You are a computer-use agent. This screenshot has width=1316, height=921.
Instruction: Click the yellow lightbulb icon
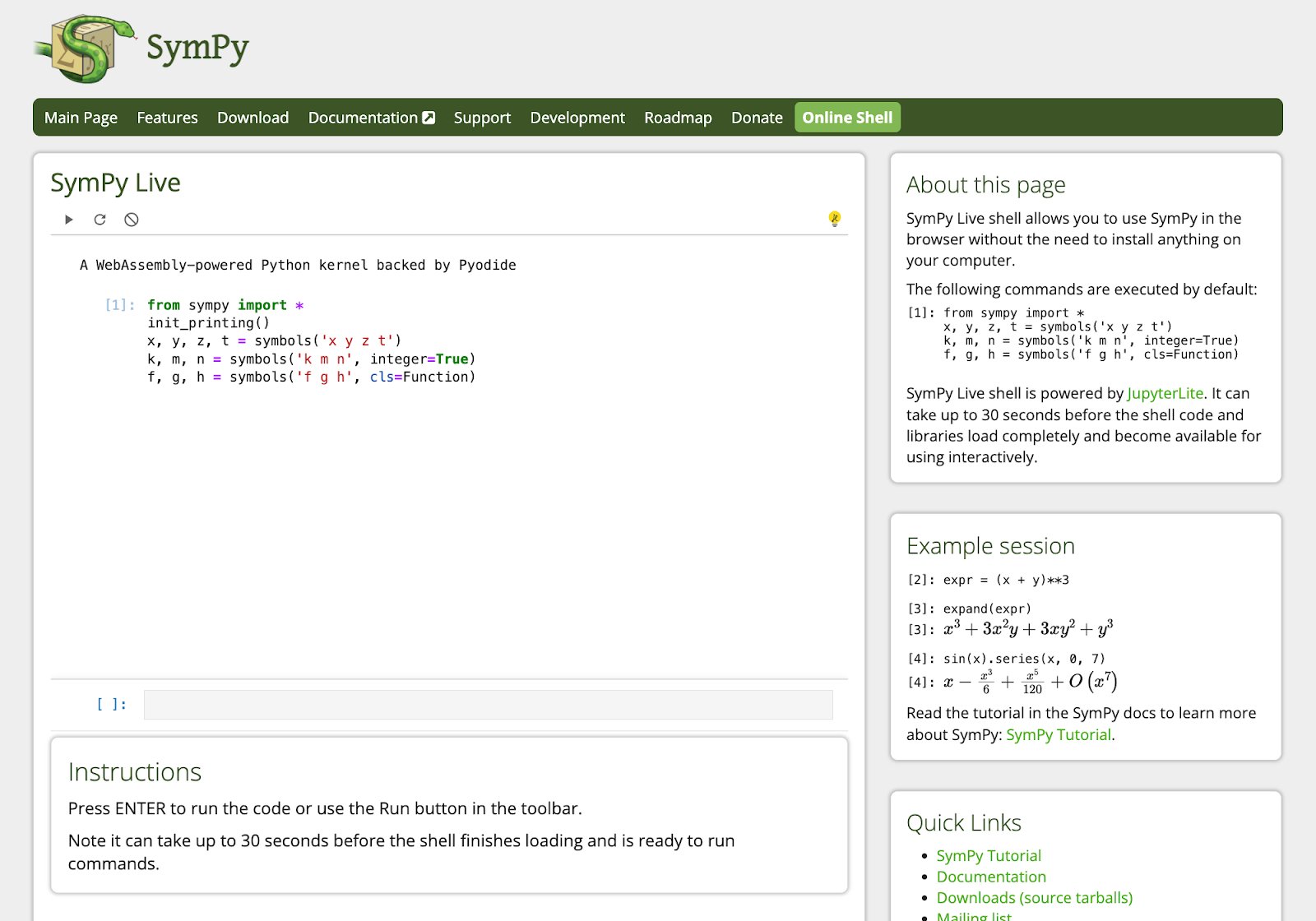834,219
